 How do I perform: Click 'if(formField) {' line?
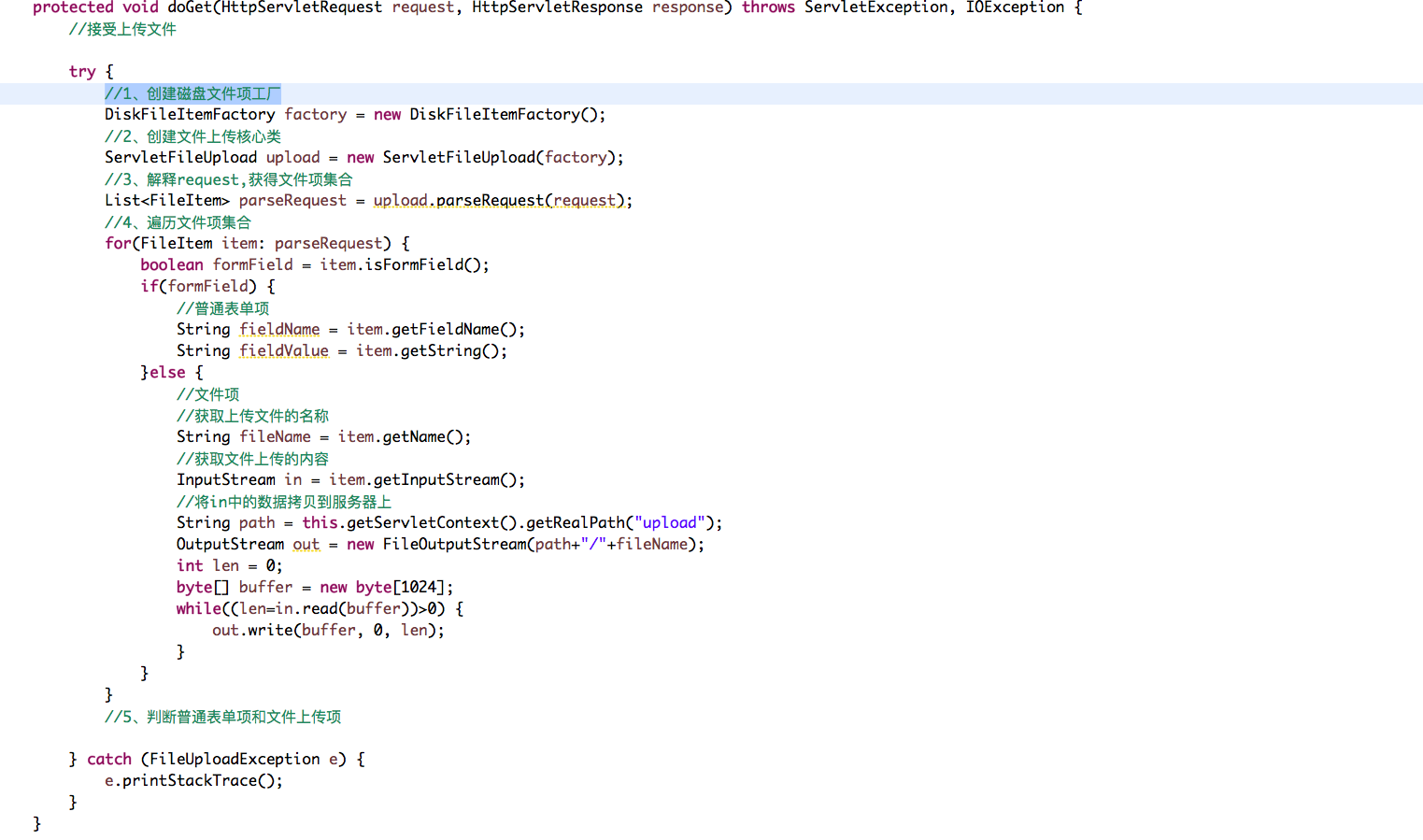point(207,286)
